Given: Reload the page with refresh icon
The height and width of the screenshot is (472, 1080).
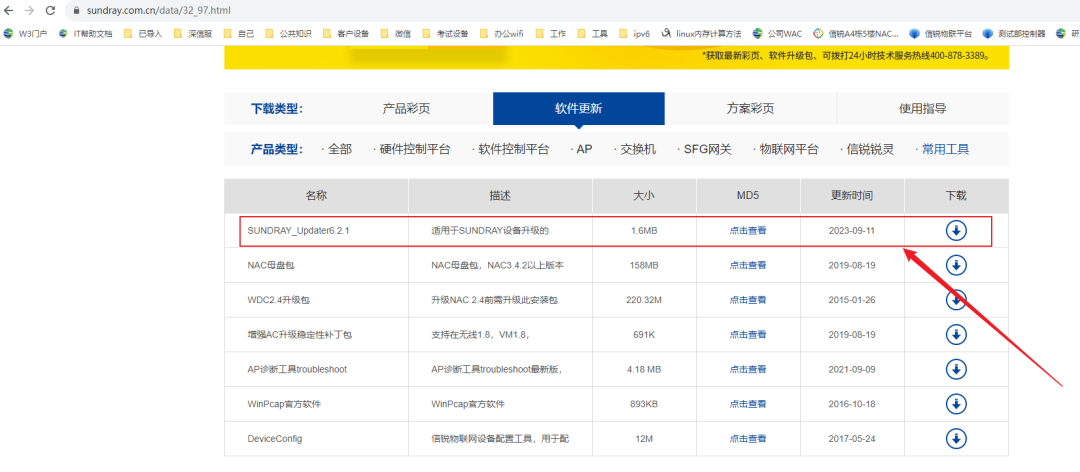Looking at the screenshot, I should (50, 10).
